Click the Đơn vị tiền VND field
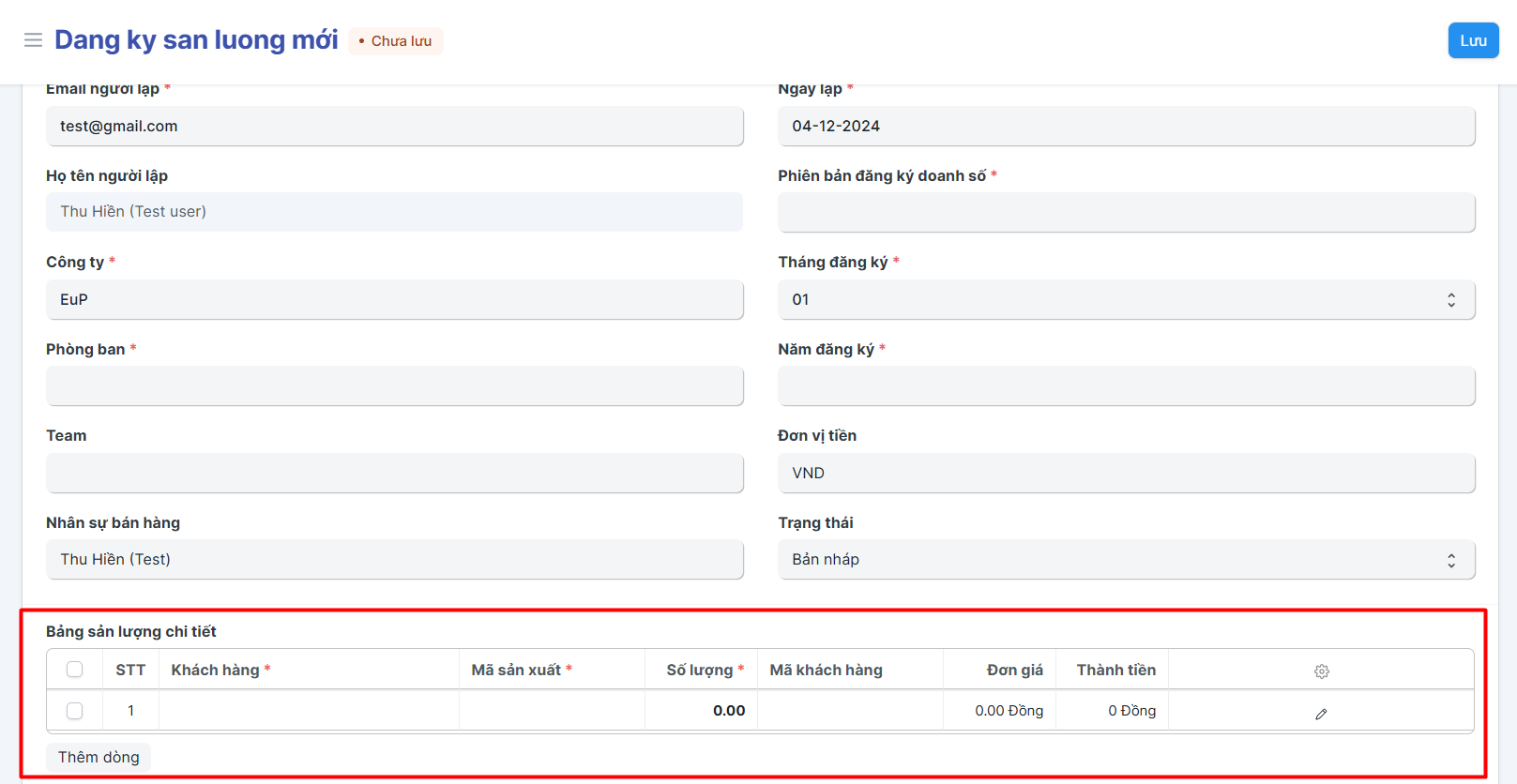The width and height of the screenshot is (1517, 784). (1126, 474)
